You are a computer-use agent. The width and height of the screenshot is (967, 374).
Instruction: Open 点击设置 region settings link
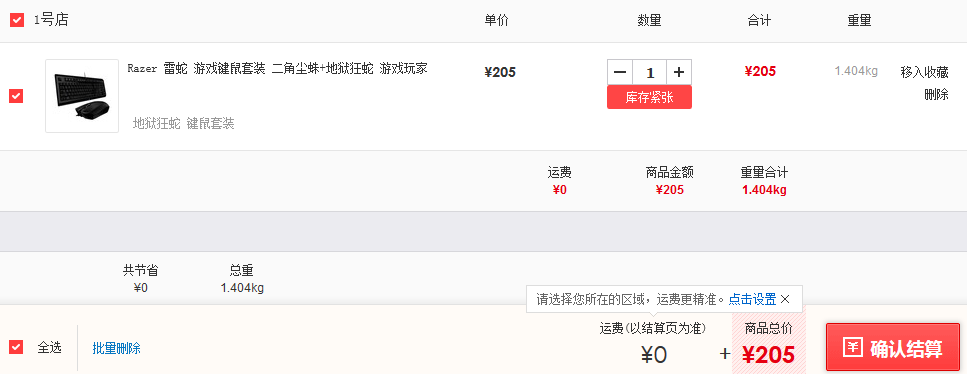[752, 299]
